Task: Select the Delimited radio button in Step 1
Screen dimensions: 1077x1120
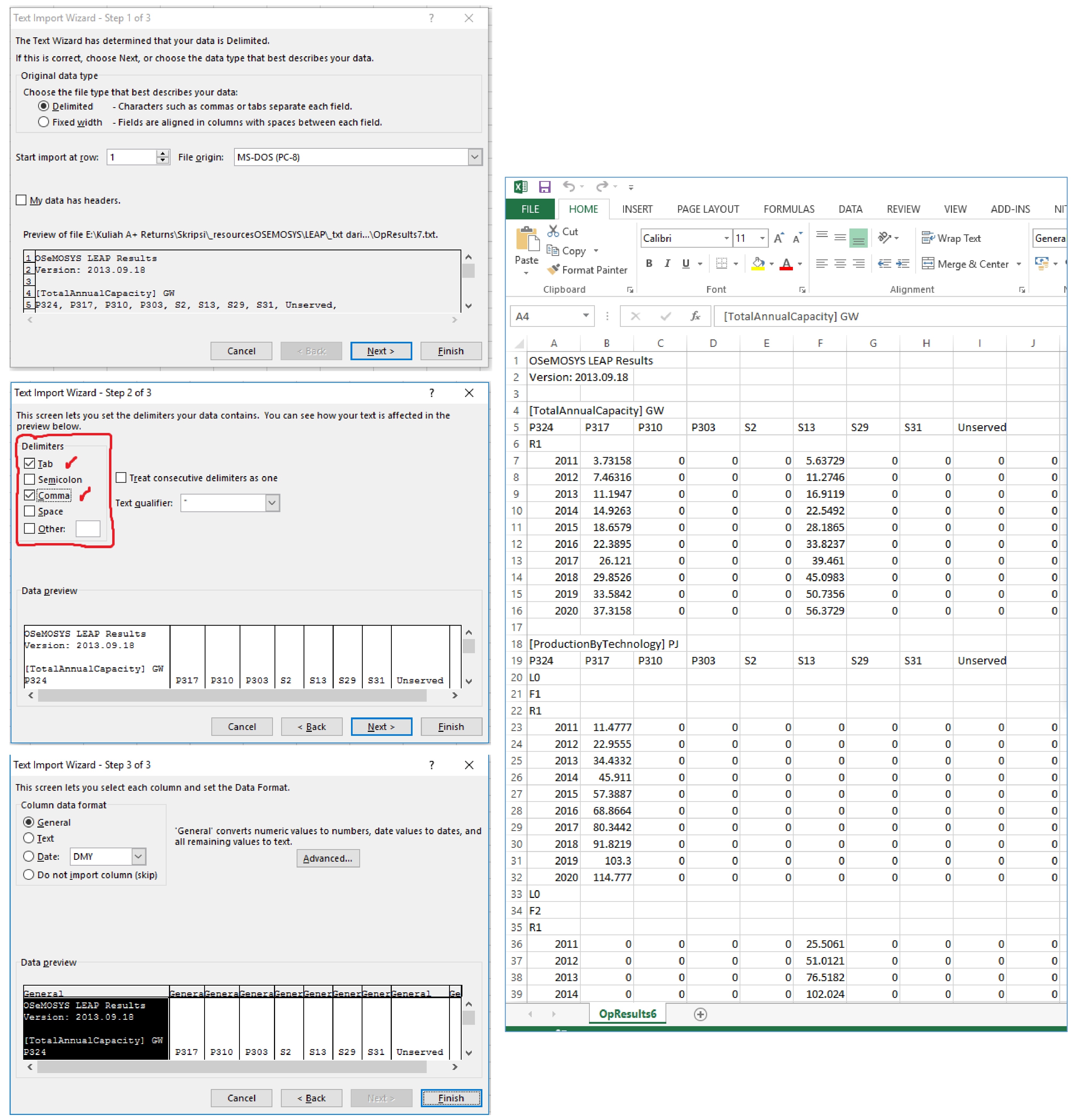Action: [43, 106]
